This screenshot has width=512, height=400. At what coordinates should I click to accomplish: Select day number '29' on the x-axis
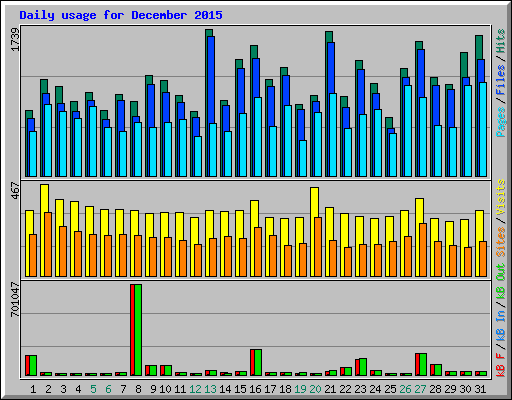click(x=450, y=389)
